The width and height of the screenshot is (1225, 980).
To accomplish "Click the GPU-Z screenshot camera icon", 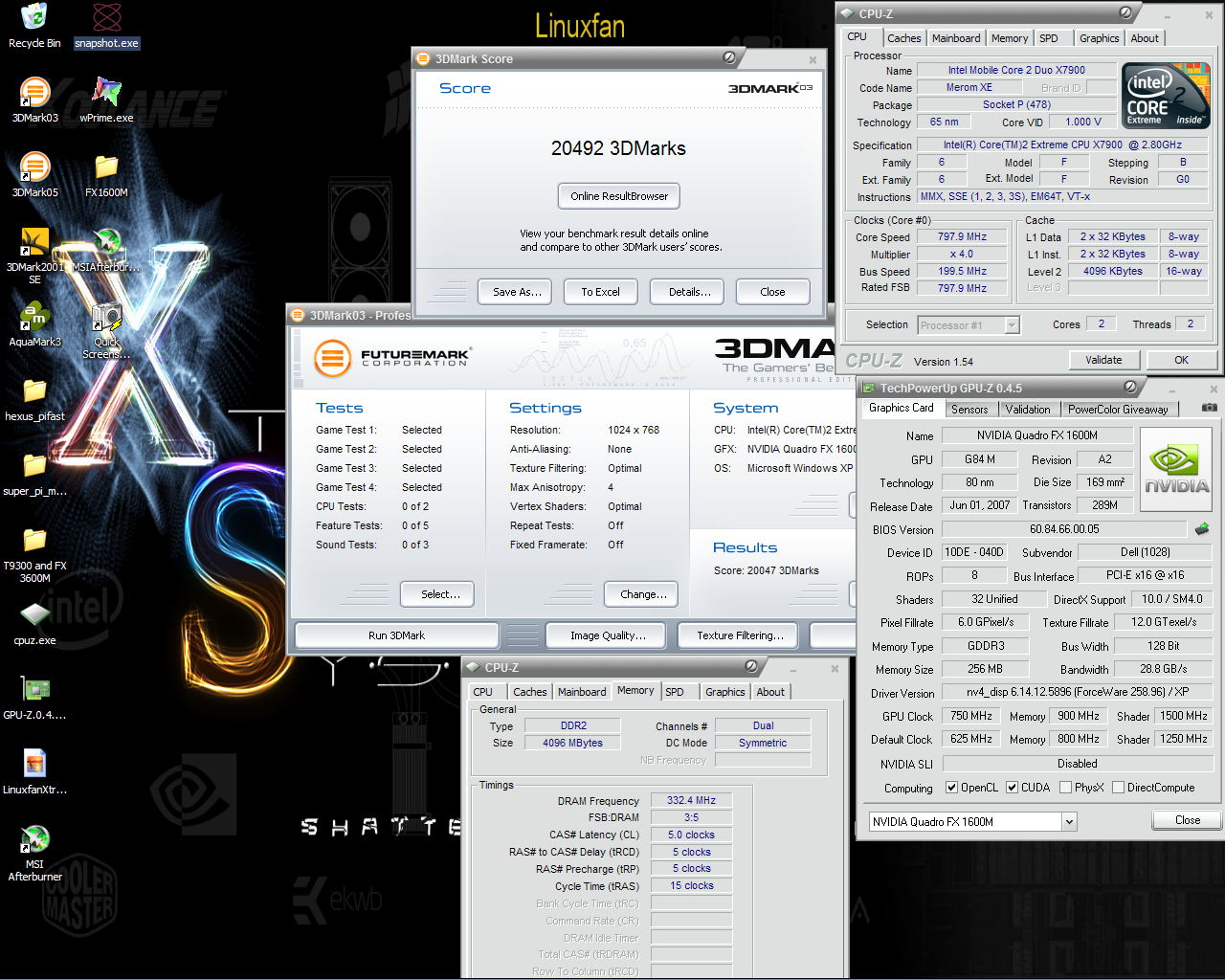I will [1210, 408].
